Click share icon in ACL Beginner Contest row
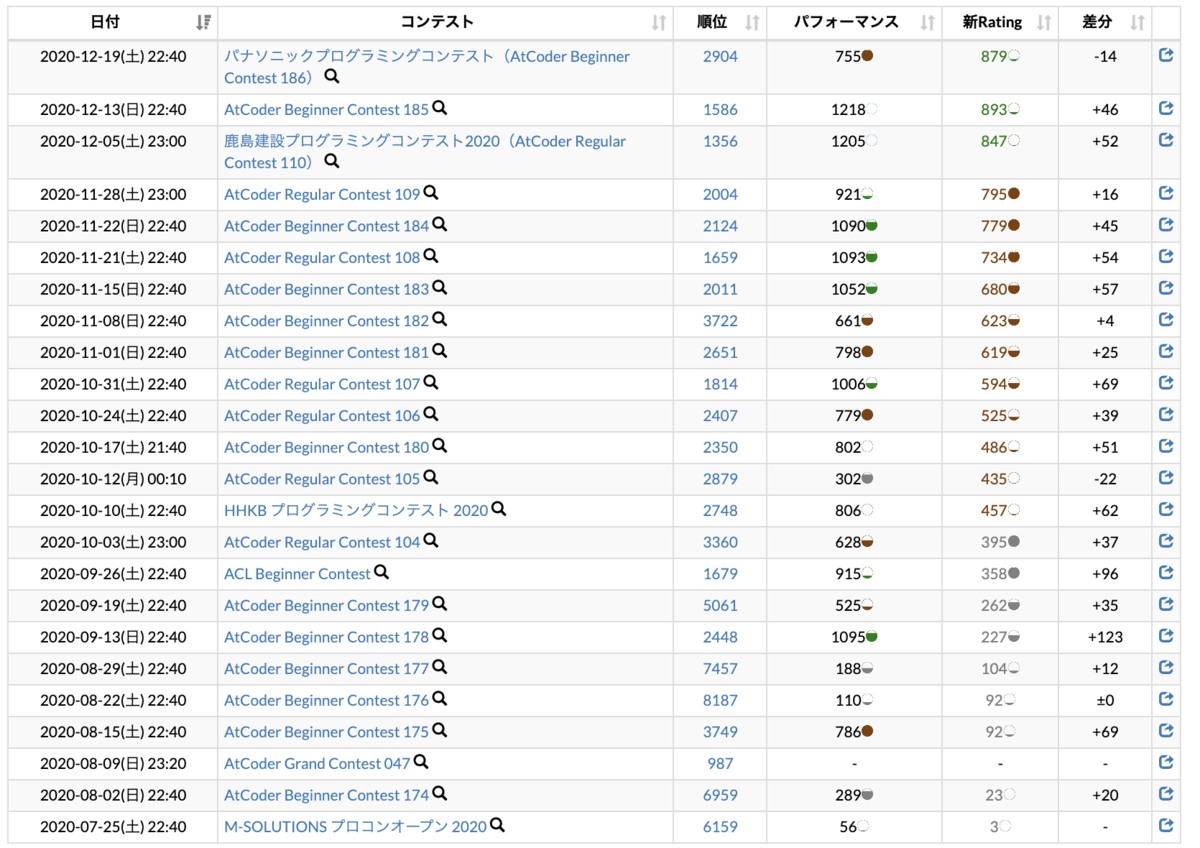Image resolution: width=1200 pixels, height=848 pixels. click(1165, 573)
